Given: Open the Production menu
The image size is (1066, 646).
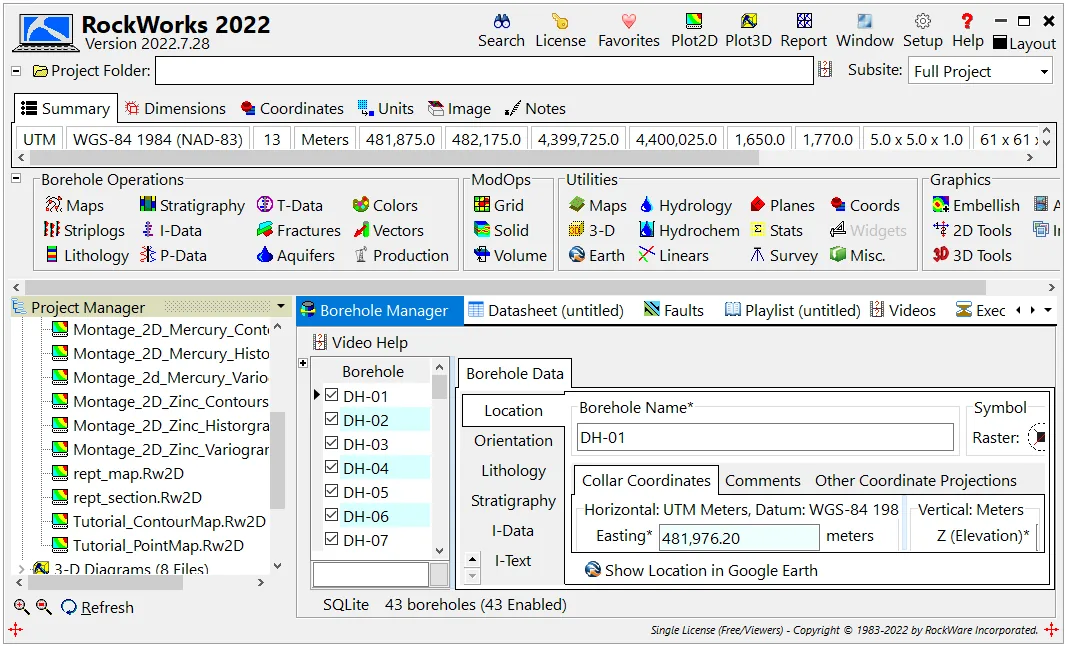Looking at the screenshot, I should click(x=401, y=256).
